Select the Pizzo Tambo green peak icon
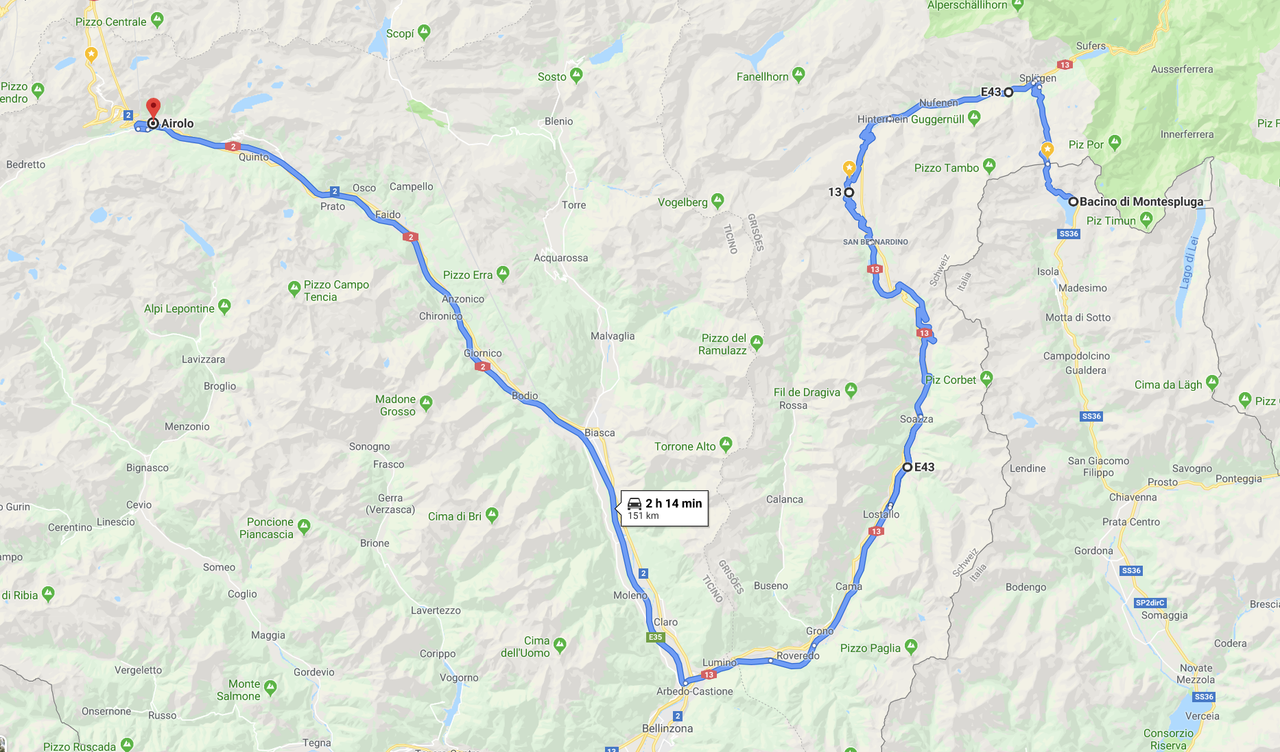The image size is (1280, 752). [x=988, y=167]
